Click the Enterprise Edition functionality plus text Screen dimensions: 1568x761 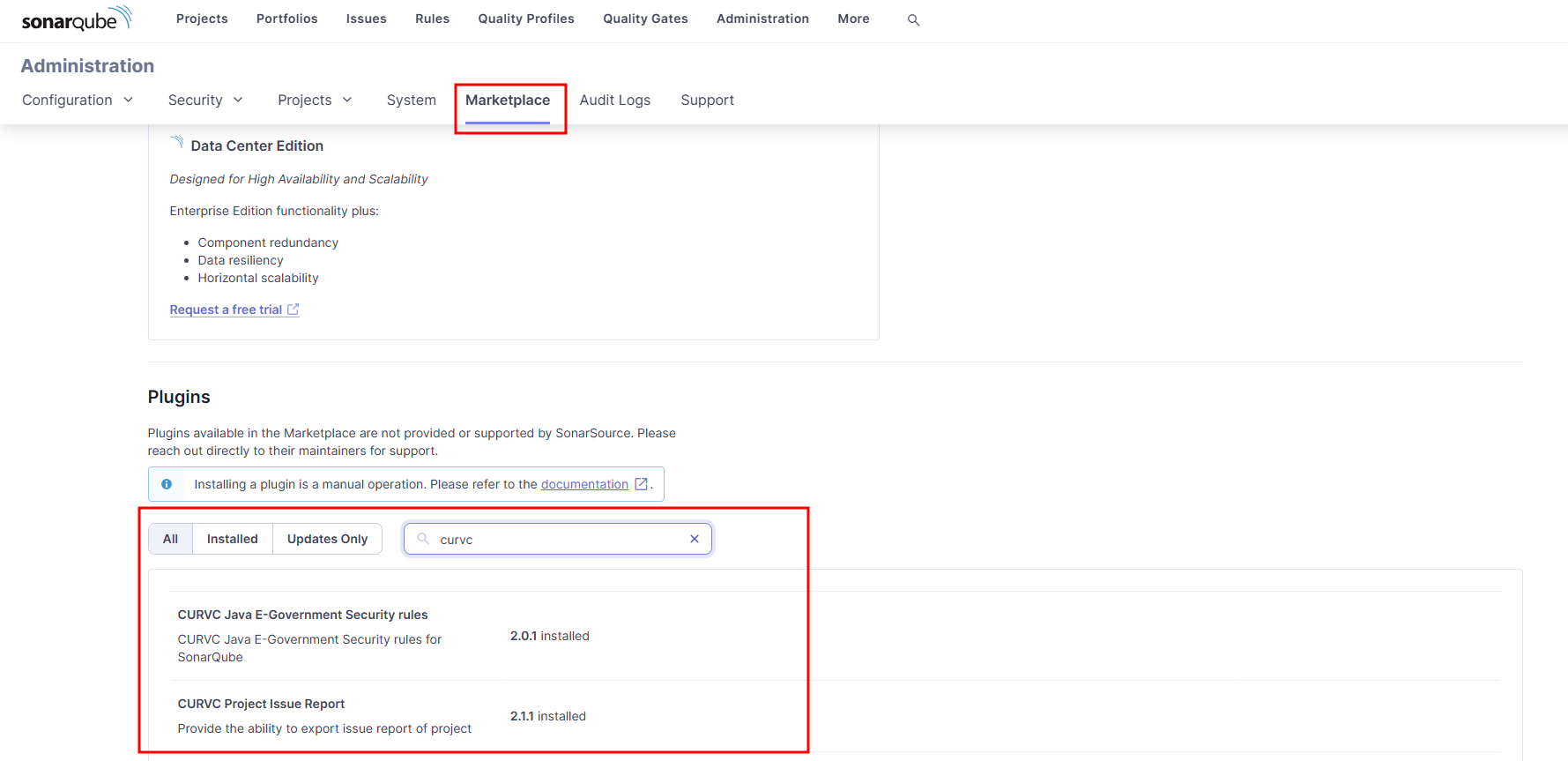tap(274, 211)
